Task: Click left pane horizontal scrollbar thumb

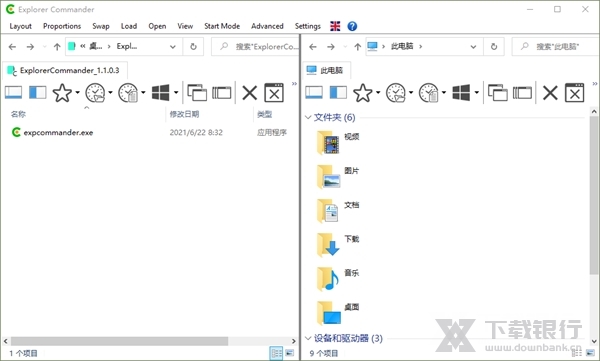Action: click(x=119, y=341)
